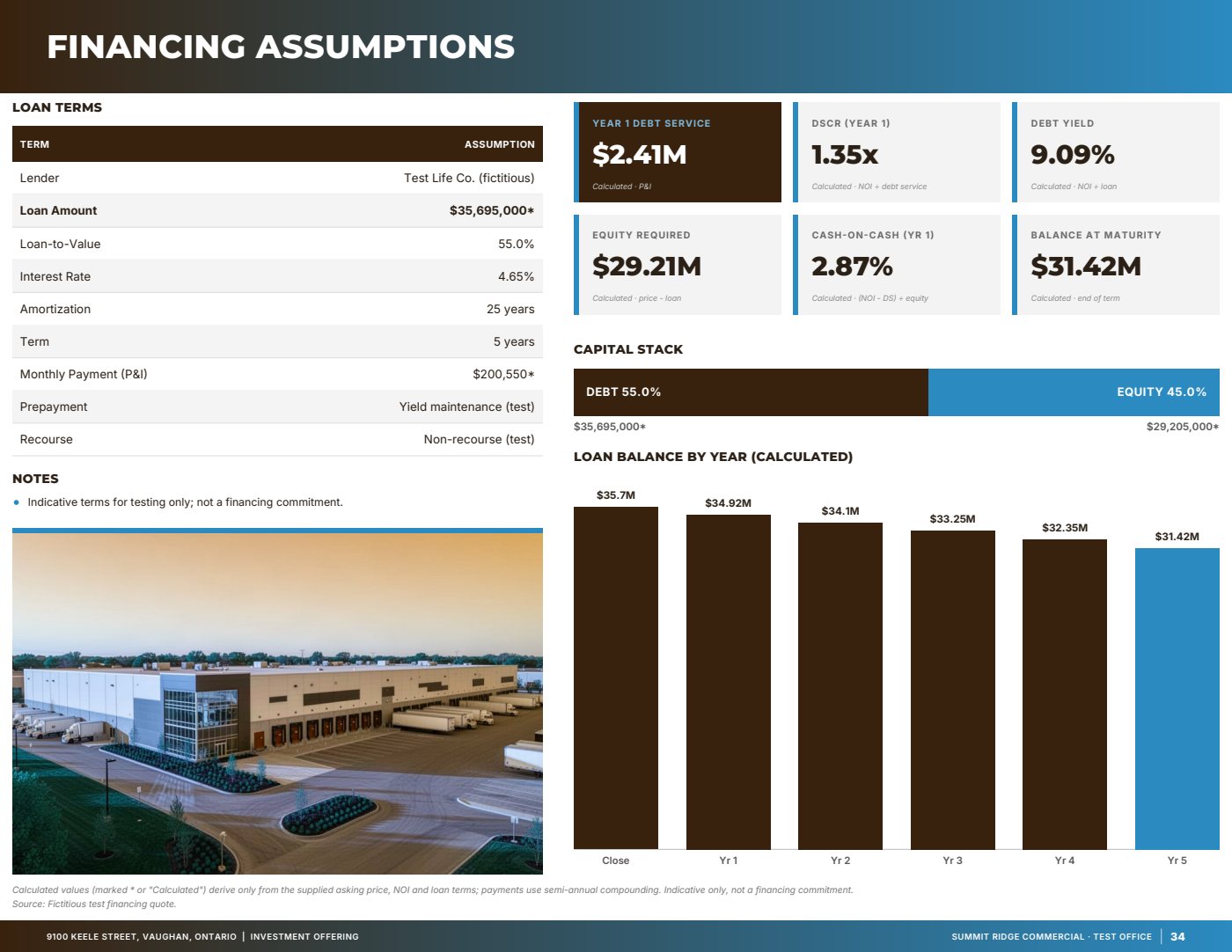Viewport: 1232px width, 952px height.
Task: Click the "FINANCING ASSUMPTIONS" page title
Action: [281, 47]
